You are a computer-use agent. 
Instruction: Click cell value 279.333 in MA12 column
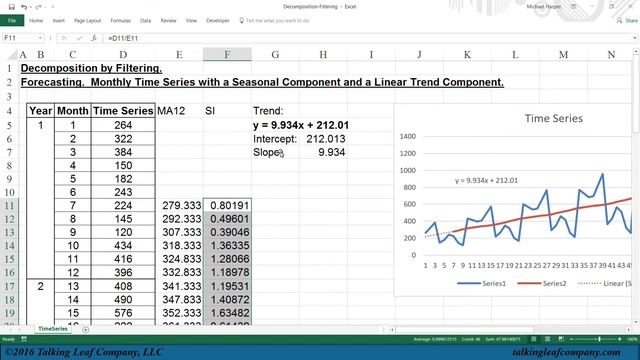coord(179,205)
